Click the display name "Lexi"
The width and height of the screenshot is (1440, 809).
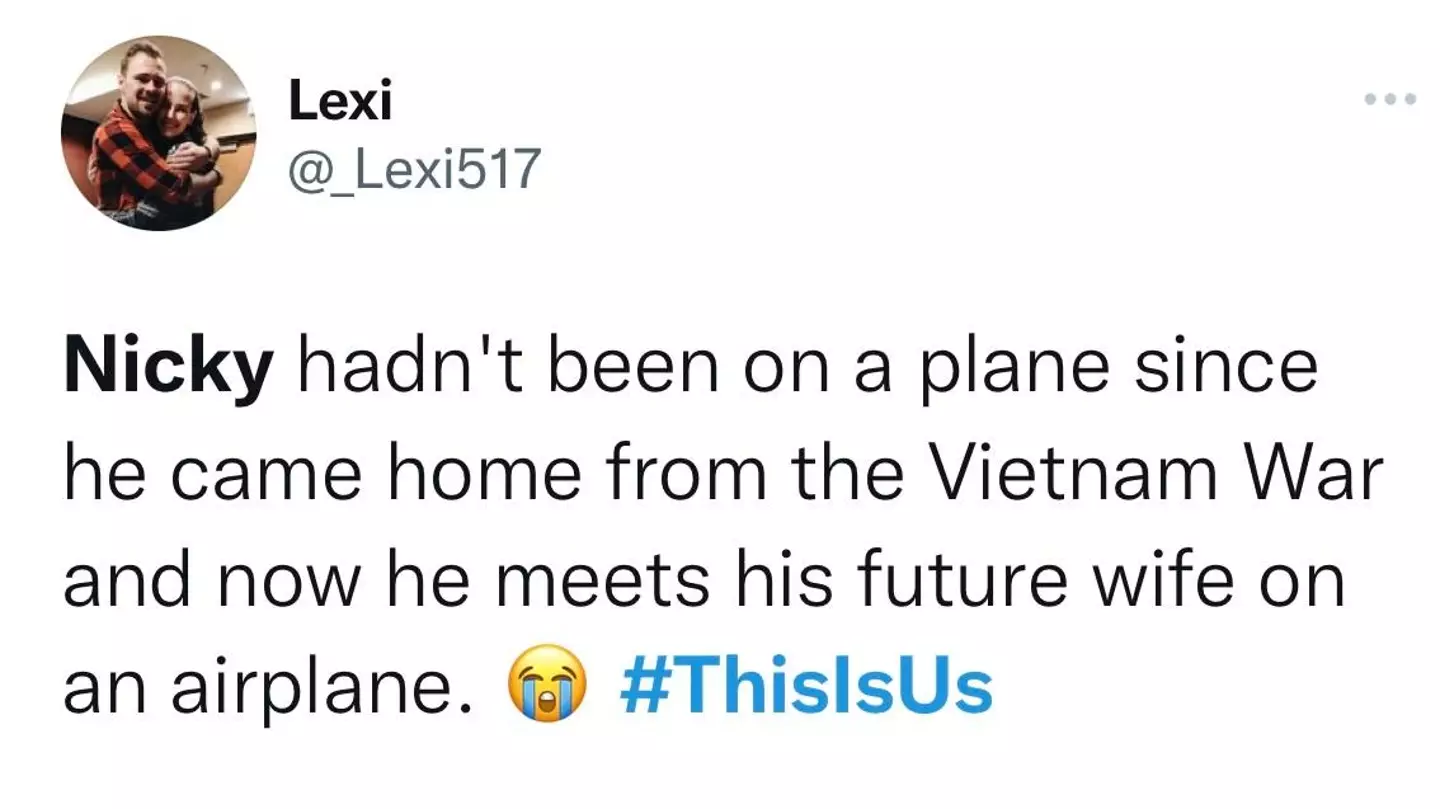pyautogui.click(x=340, y=101)
